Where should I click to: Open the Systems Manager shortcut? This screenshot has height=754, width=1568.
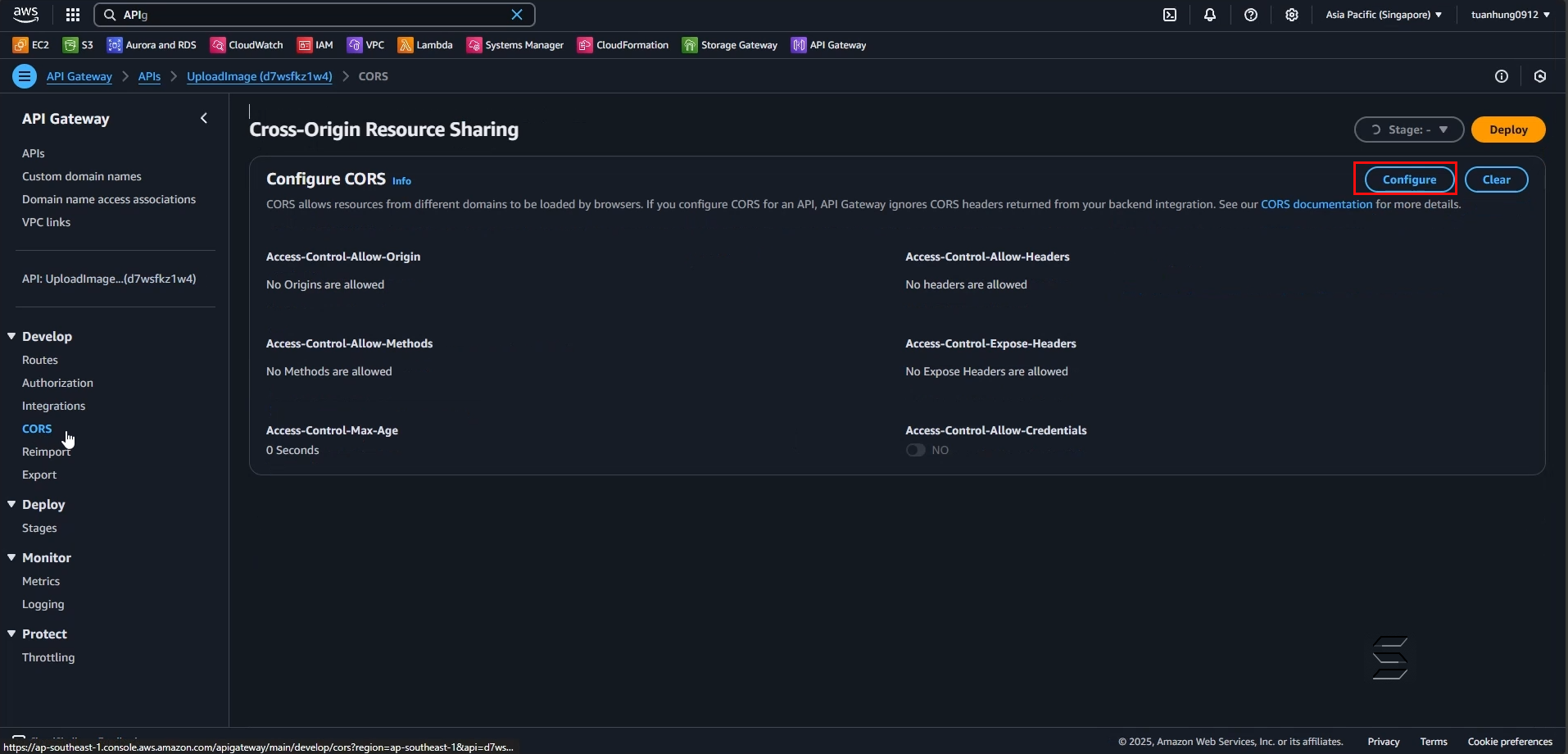pyautogui.click(x=515, y=45)
